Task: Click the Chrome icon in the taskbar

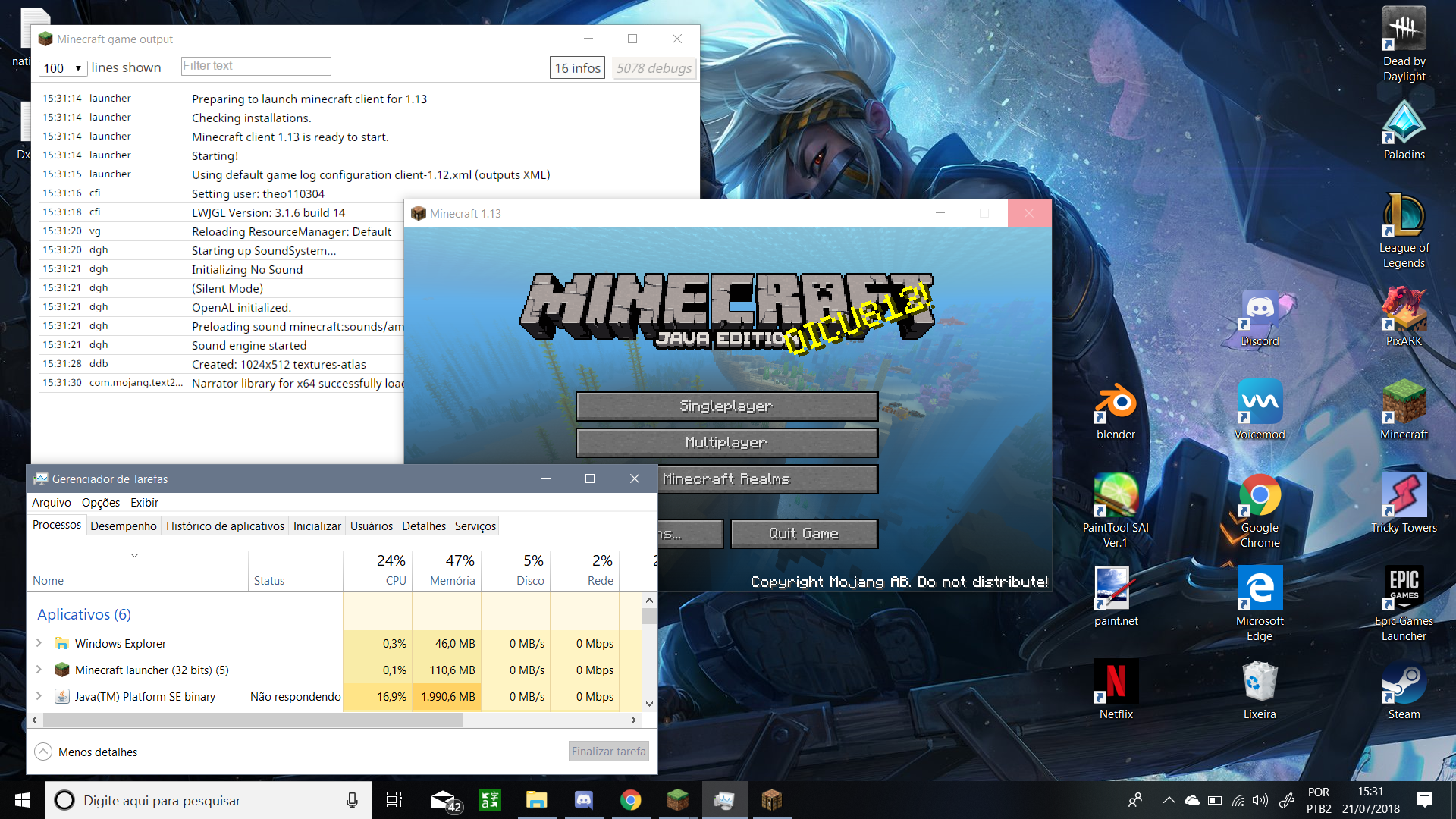Action: pyautogui.click(x=630, y=800)
